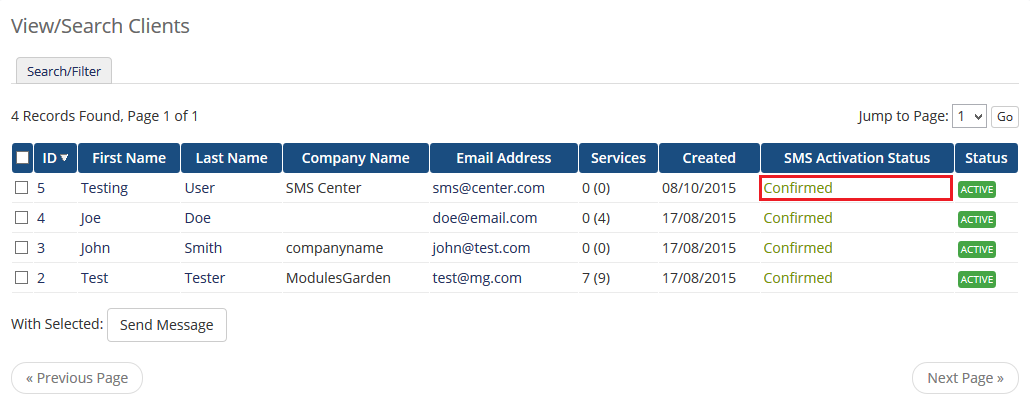Viewport: 1030px width, 415px height.
Task: Click the Services column header
Action: [618, 158]
